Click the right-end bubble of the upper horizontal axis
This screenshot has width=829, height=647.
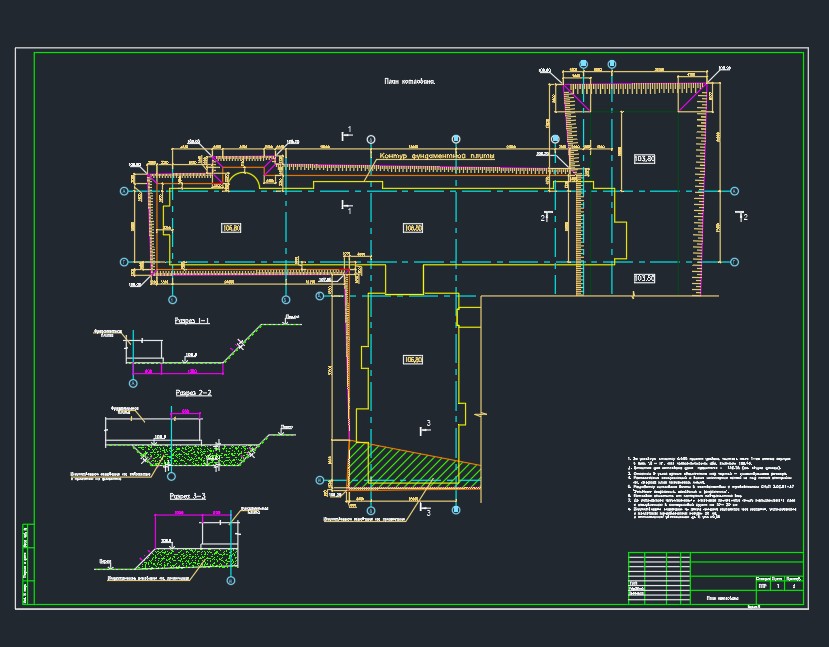pyautogui.click(x=734, y=191)
